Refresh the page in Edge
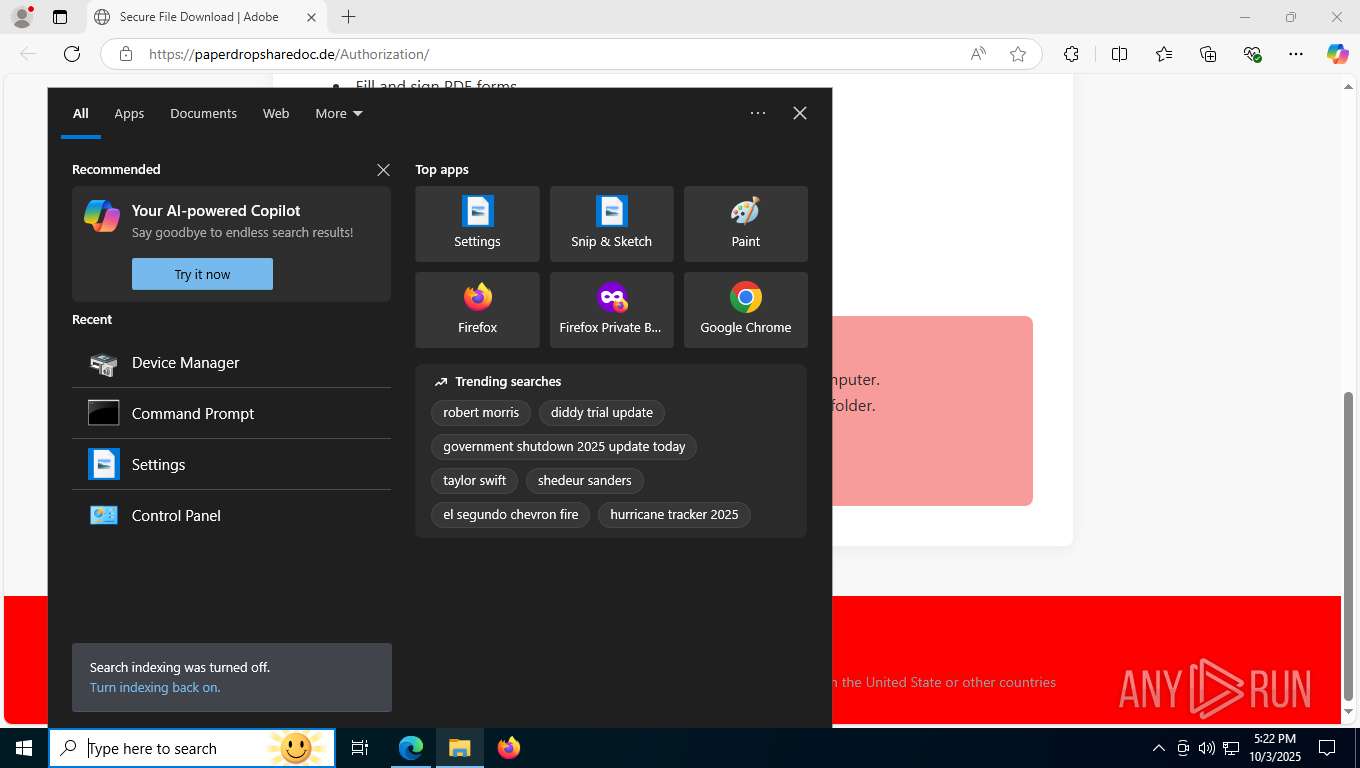1360x768 pixels. [72, 54]
